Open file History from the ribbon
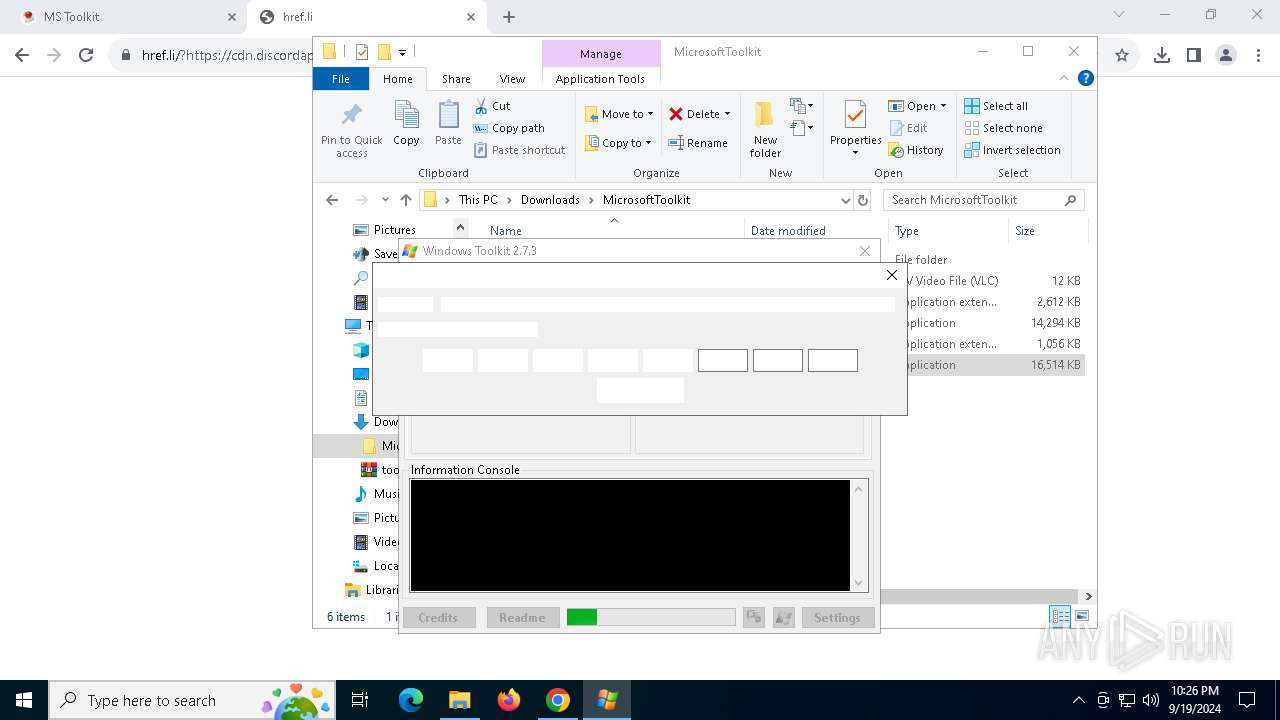The width and height of the screenshot is (1280, 720). click(916, 150)
